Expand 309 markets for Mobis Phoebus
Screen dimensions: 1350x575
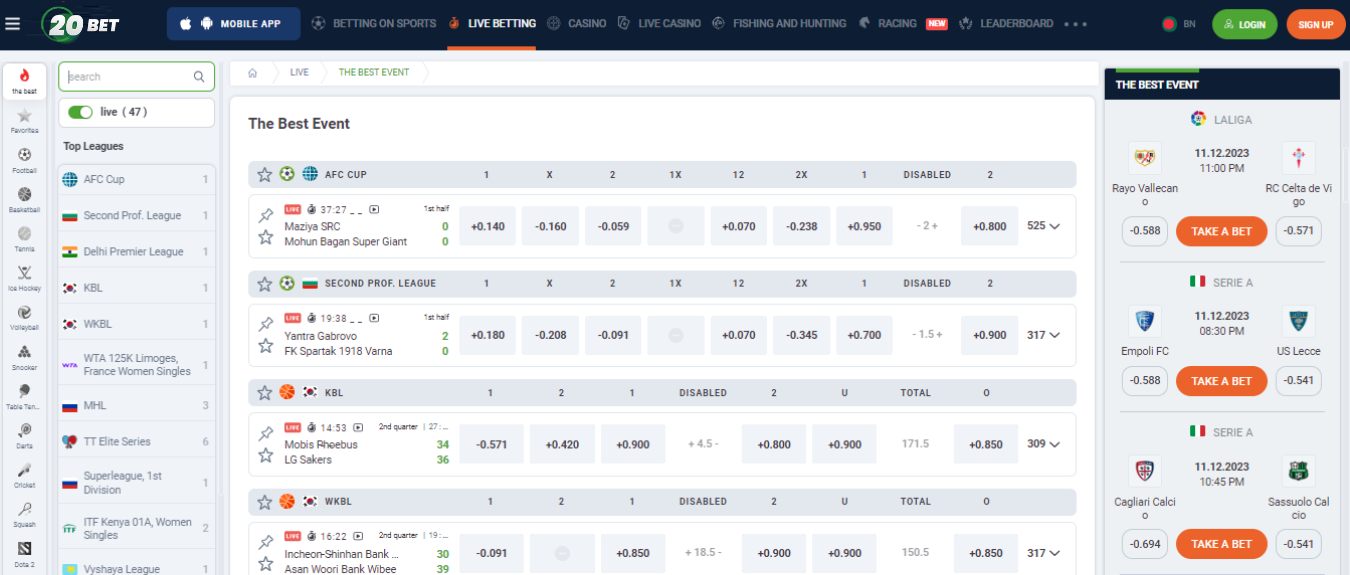tap(1044, 444)
